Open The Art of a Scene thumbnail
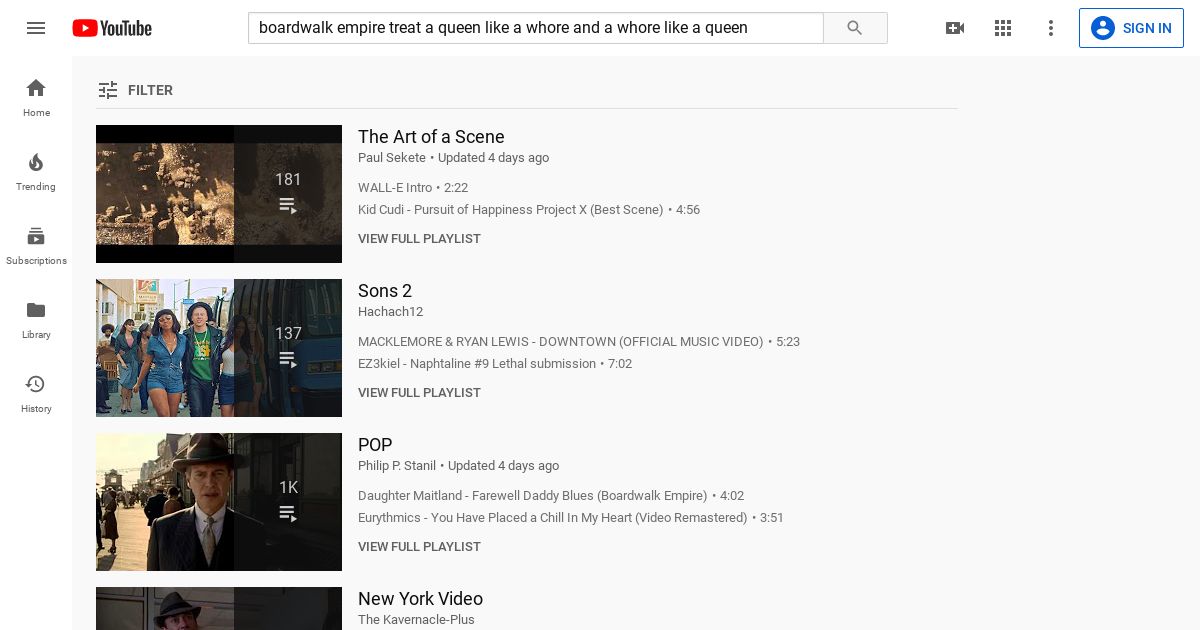The image size is (1200, 630). [219, 194]
